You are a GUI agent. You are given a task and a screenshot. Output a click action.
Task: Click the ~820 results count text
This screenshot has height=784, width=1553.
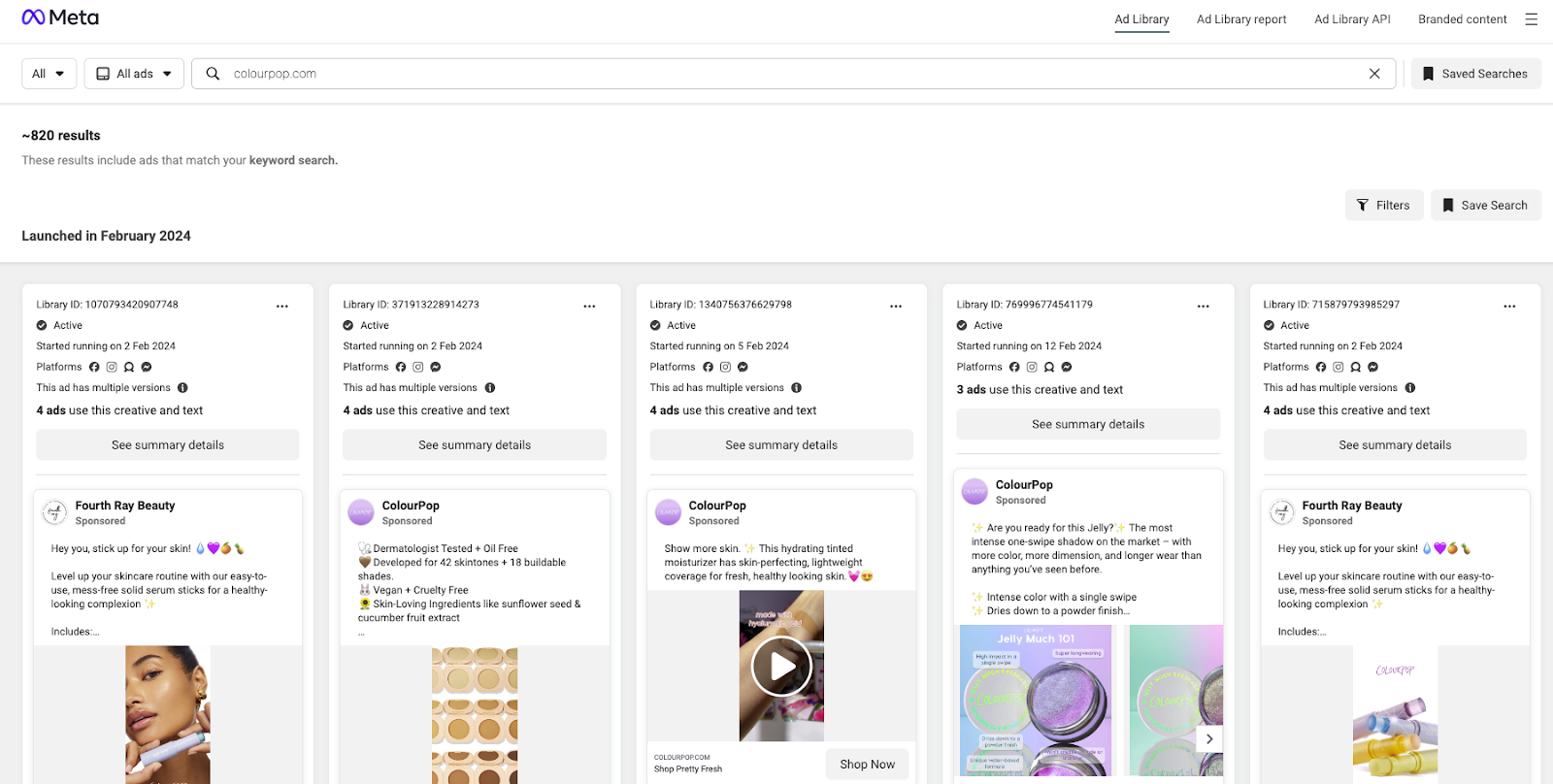tap(61, 136)
